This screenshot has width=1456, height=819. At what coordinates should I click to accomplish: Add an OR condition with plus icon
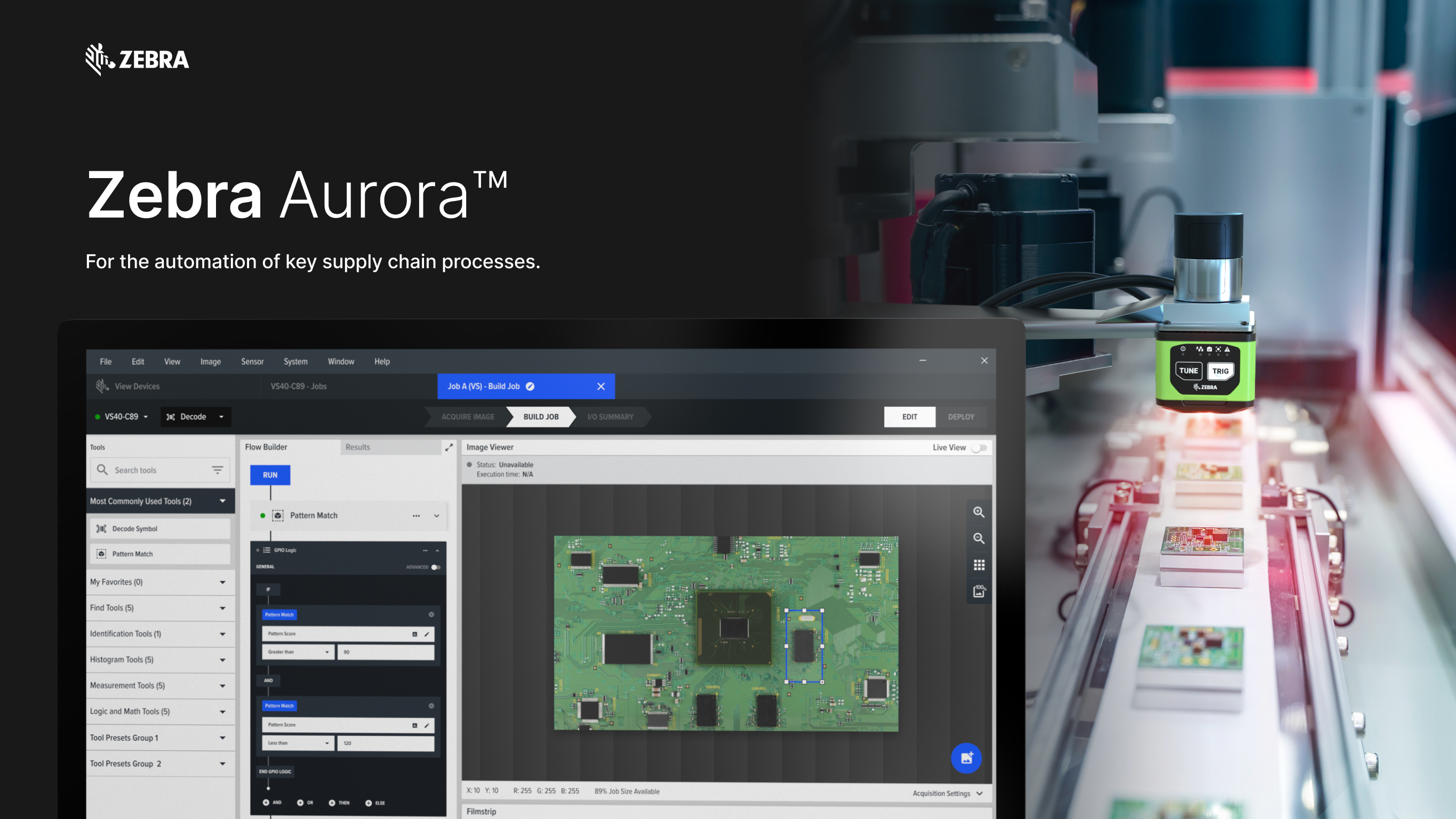[300, 802]
